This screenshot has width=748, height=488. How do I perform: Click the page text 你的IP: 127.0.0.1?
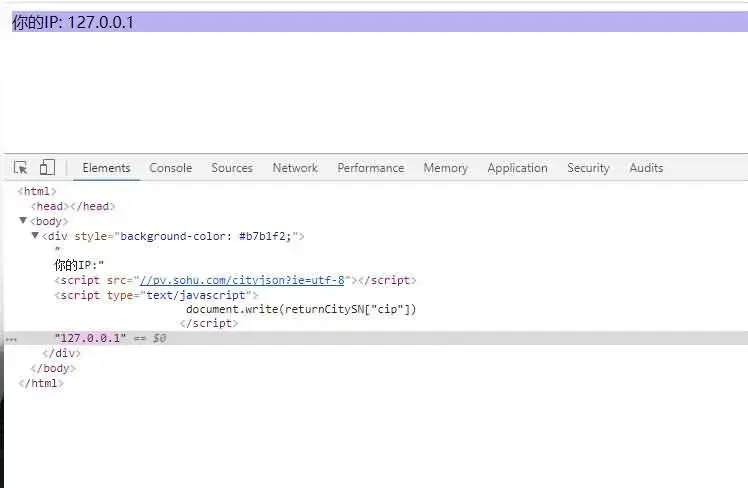click(x=73, y=22)
